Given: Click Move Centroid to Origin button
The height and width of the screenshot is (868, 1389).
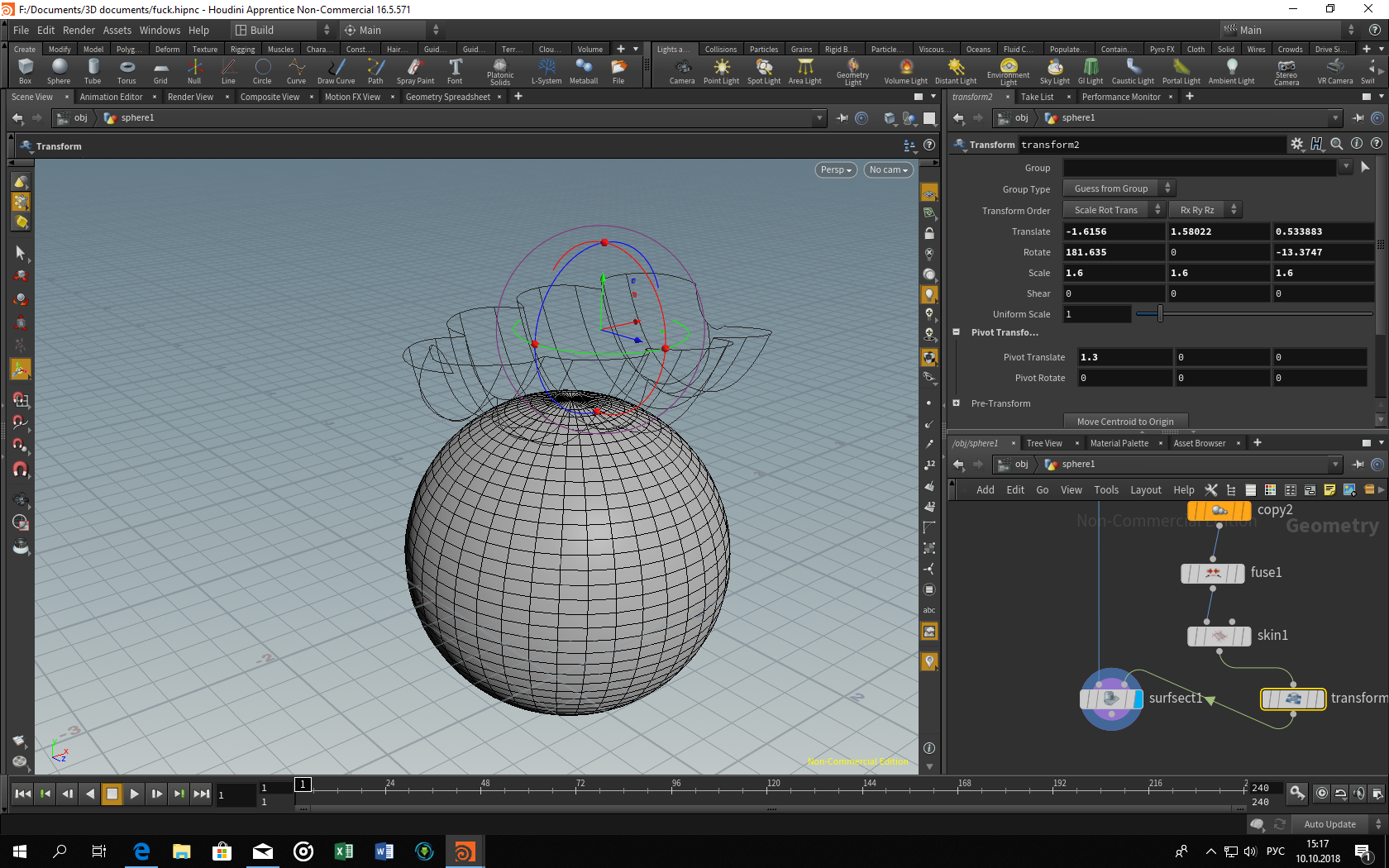Looking at the screenshot, I should [1124, 422].
